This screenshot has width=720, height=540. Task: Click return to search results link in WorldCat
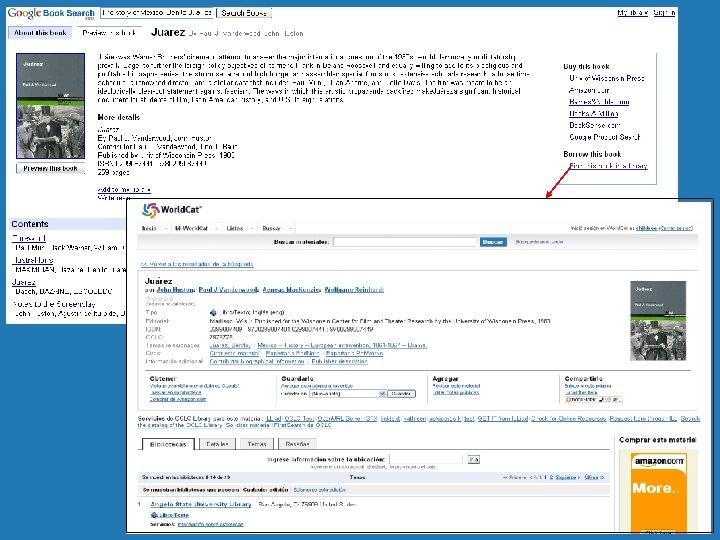197,264
